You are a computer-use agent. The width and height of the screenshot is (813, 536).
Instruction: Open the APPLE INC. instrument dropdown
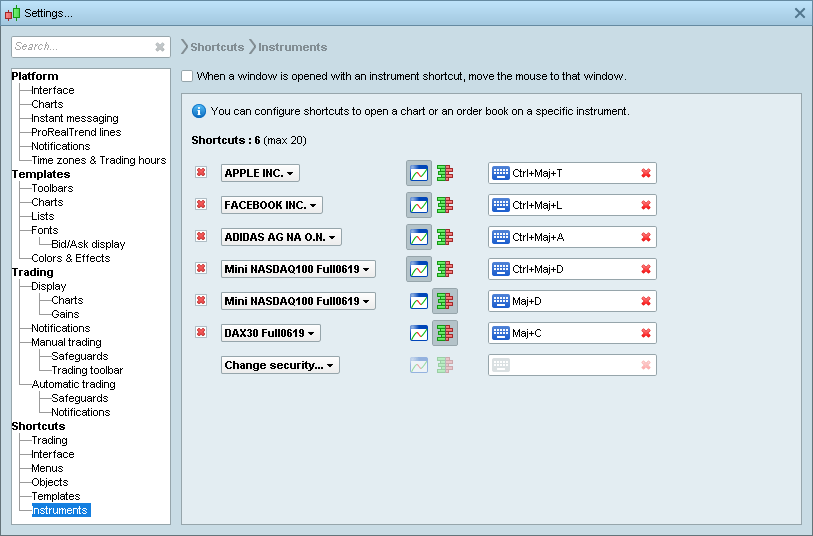click(x=260, y=173)
